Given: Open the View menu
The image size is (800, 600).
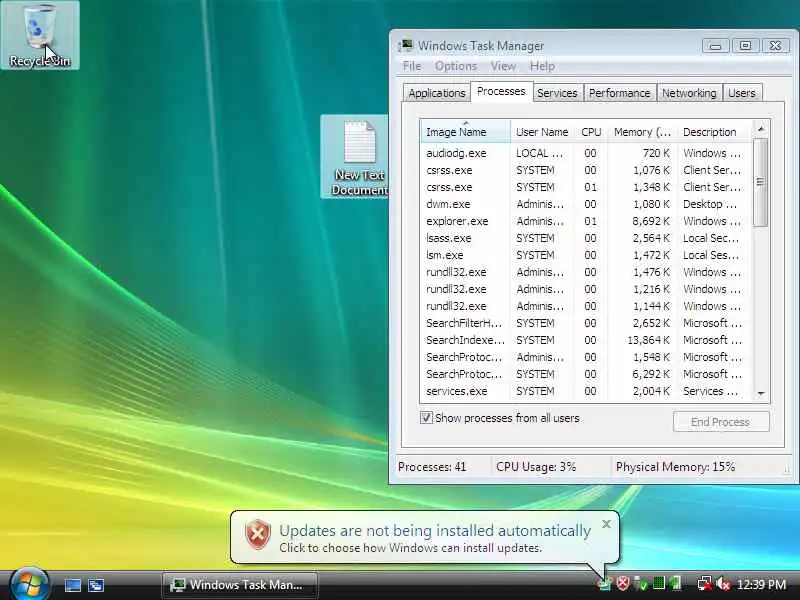Looking at the screenshot, I should click(503, 66).
